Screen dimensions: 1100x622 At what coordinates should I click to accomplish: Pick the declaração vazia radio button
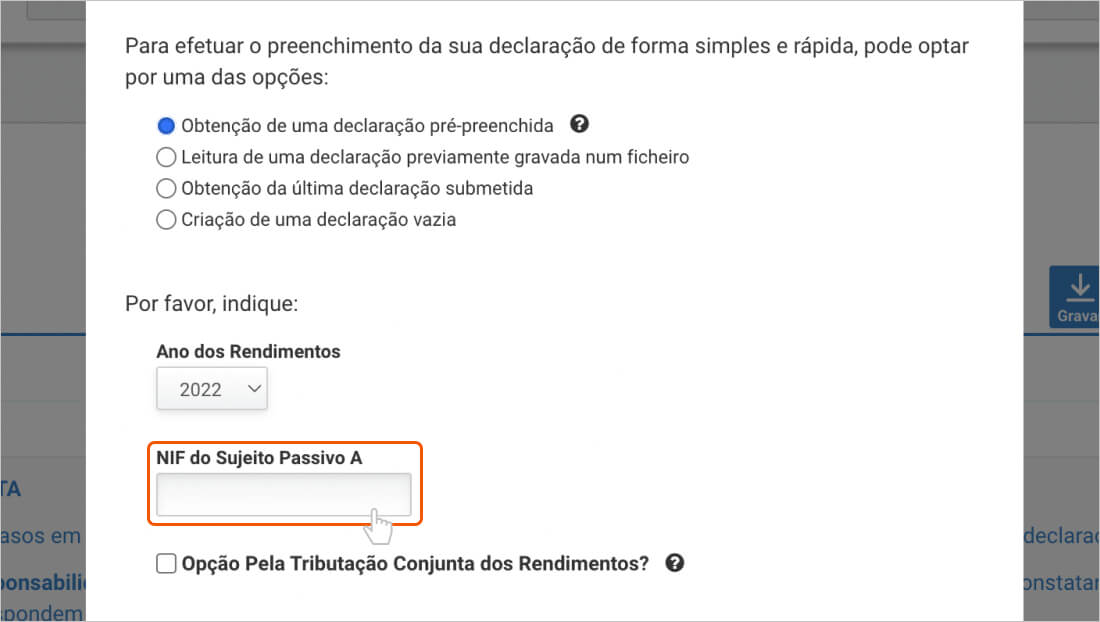(166, 220)
